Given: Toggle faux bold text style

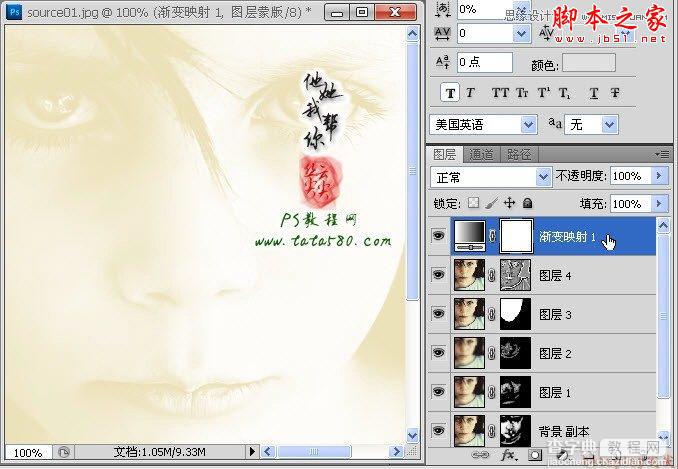Looking at the screenshot, I should tap(450, 93).
